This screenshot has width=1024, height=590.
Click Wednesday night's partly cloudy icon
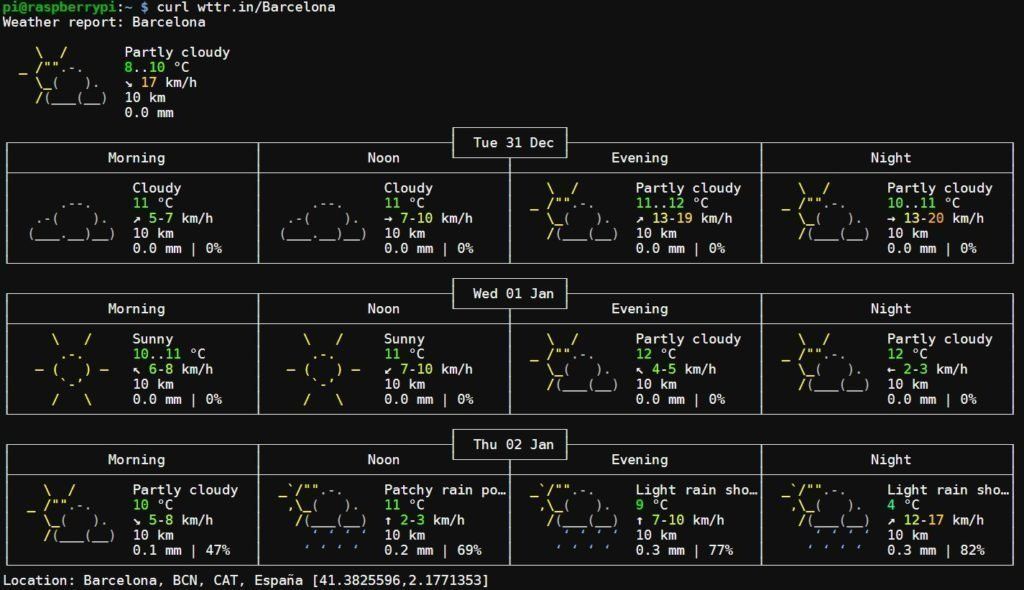[826, 363]
